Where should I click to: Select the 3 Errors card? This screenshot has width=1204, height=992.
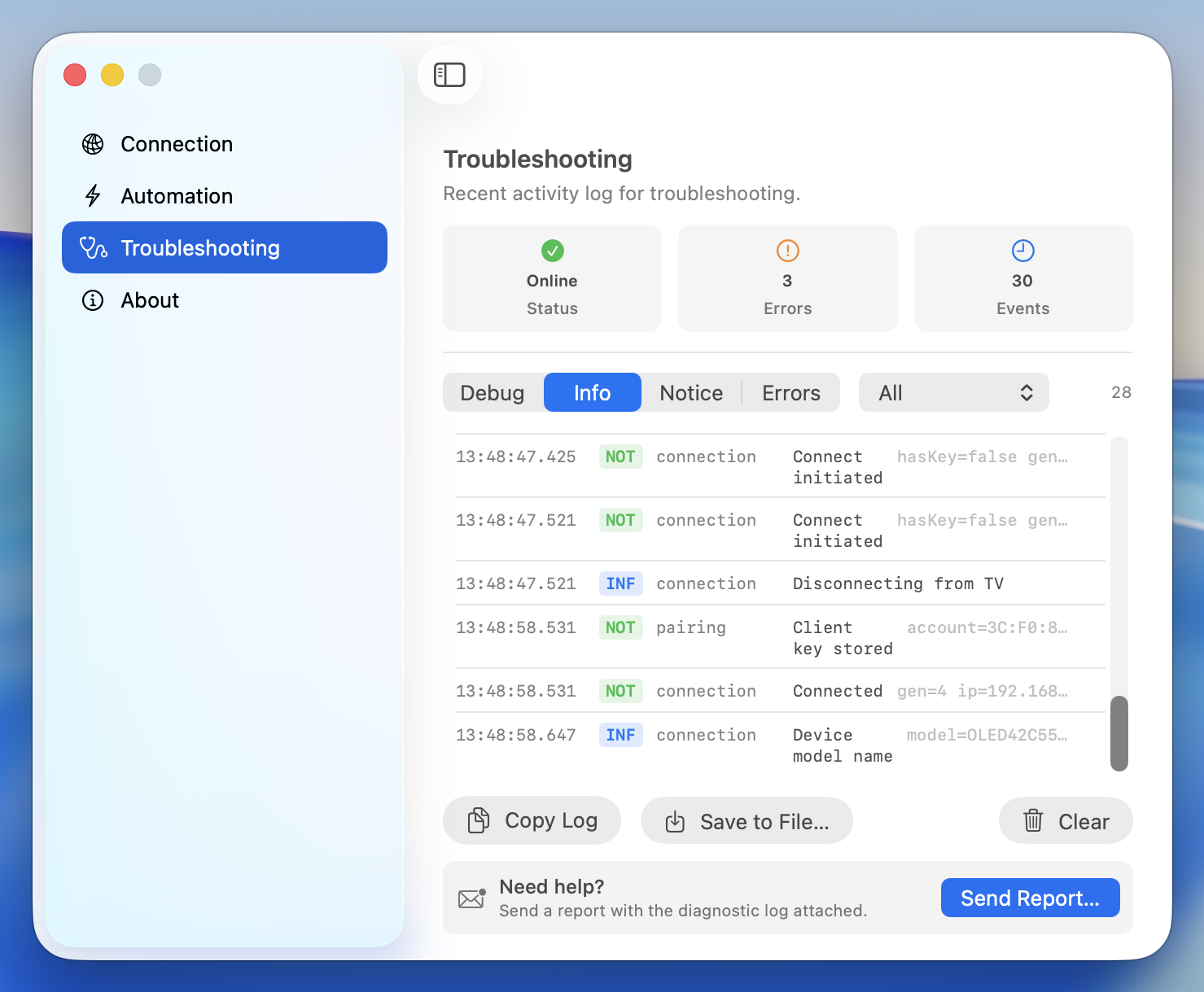click(x=788, y=278)
